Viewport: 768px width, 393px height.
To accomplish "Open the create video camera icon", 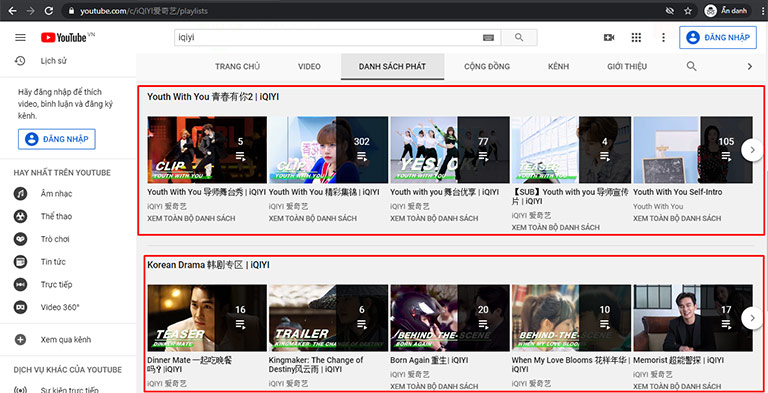I will [x=609, y=37].
